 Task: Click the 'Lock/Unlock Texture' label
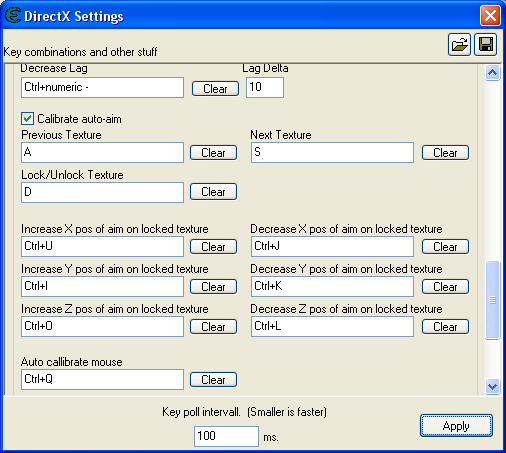click(x=72, y=175)
